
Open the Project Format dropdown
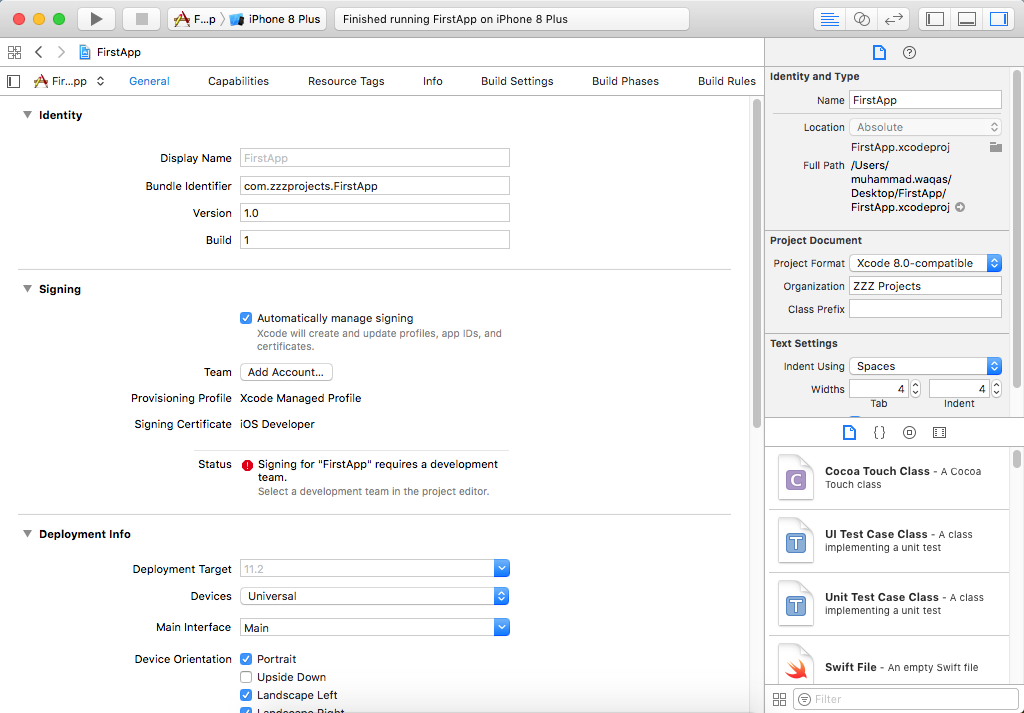[x=925, y=263]
